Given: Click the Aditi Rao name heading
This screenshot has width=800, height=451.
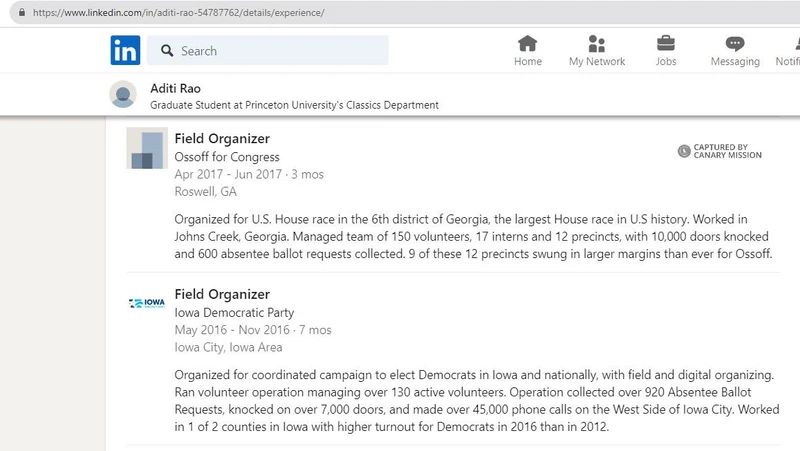Looking at the screenshot, I should point(175,88).
